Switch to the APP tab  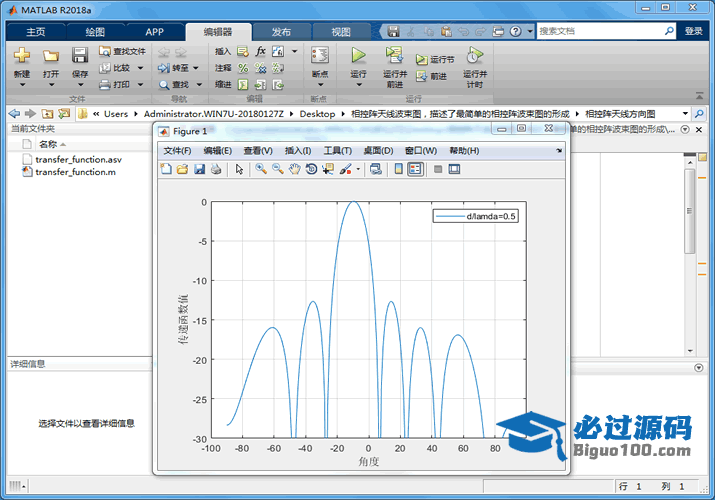click(x=155, y=31)
